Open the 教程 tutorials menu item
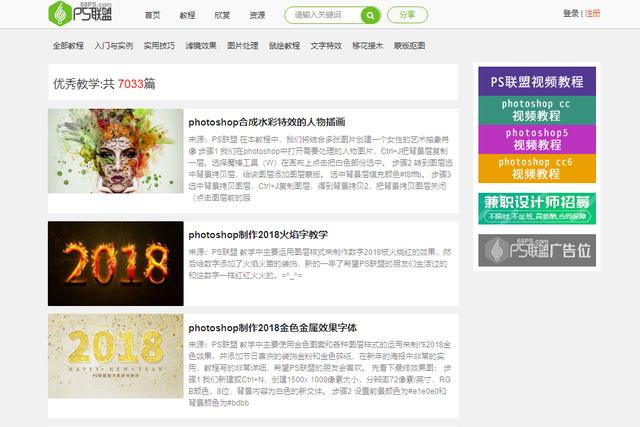 tap(187, 15)
